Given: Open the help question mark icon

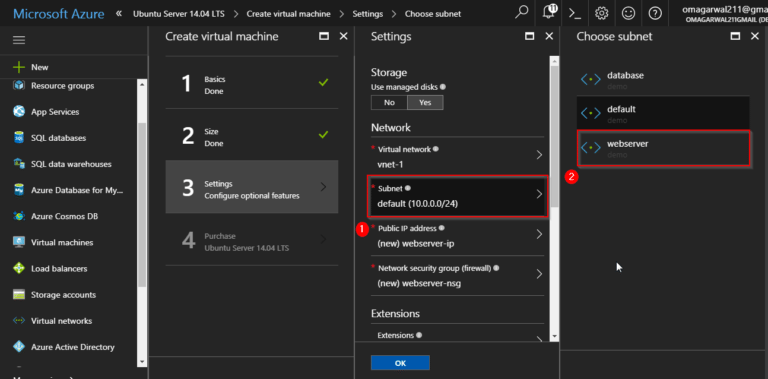Looking at the screenshot, I should click(655, 13).
